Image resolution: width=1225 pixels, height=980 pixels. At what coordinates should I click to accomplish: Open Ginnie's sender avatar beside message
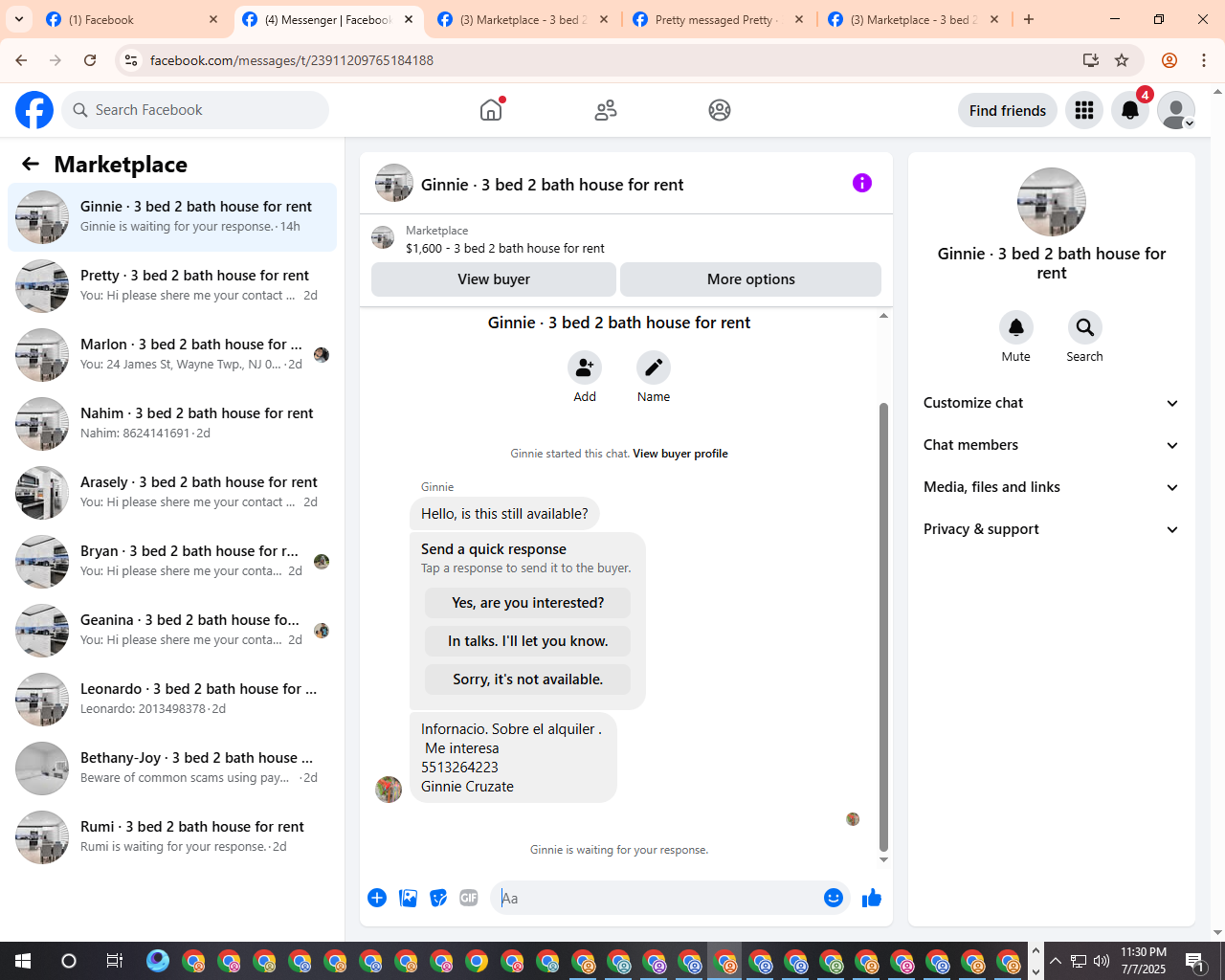tap(389, 790)
